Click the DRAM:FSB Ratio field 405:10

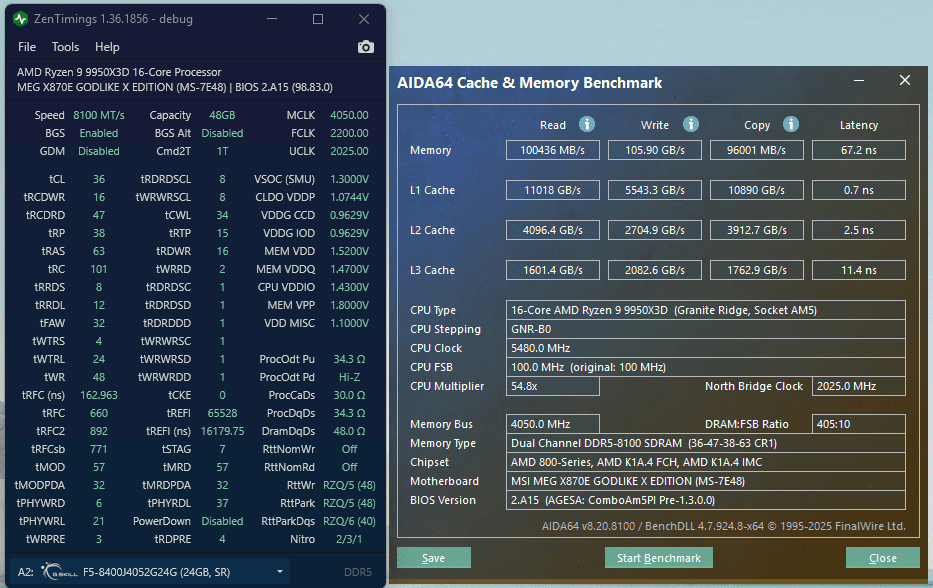coord(859,424)
